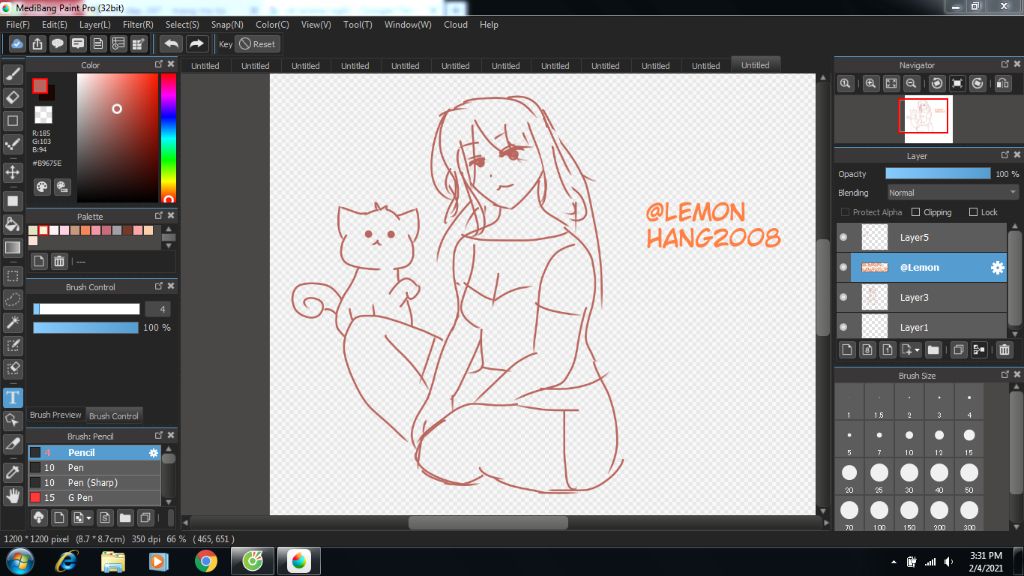This screenshot has width=1024, height=576.
Task: Switch to the Brush Preview tab
Action: point(56,415)
